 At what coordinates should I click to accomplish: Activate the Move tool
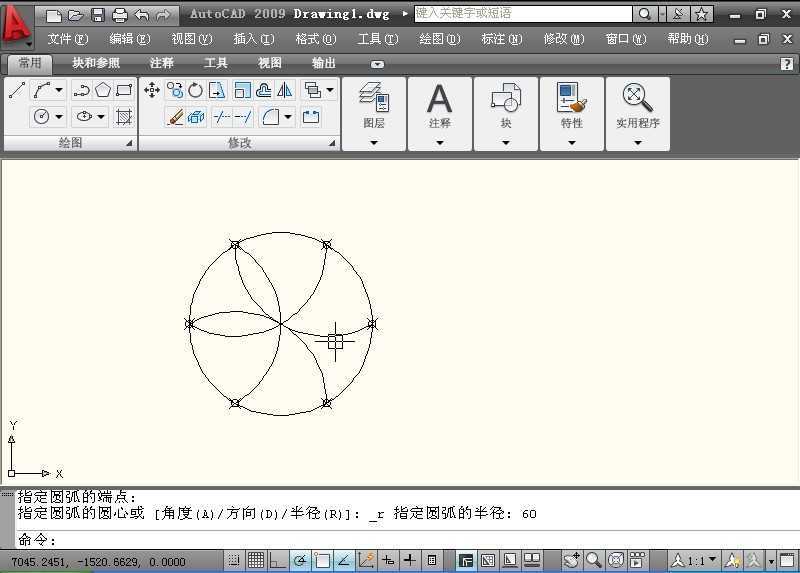click(x=152, y=91)
